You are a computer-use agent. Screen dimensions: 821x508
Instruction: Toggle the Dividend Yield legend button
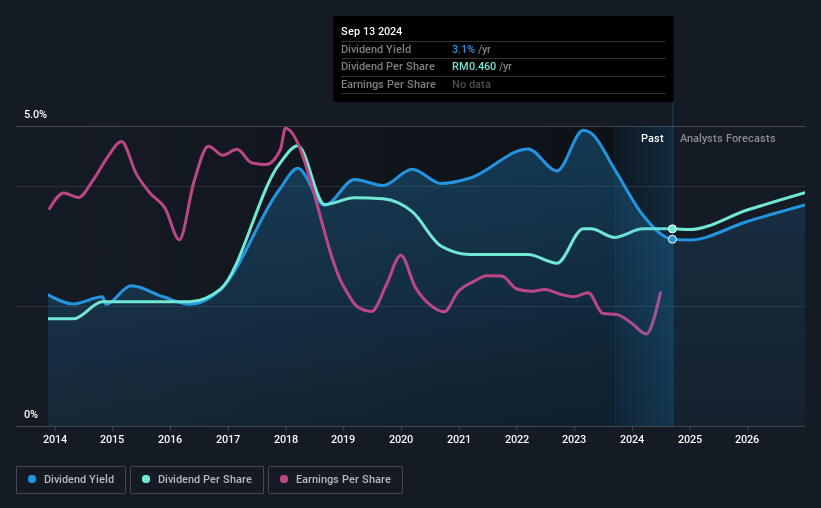(x=71, y=480)
